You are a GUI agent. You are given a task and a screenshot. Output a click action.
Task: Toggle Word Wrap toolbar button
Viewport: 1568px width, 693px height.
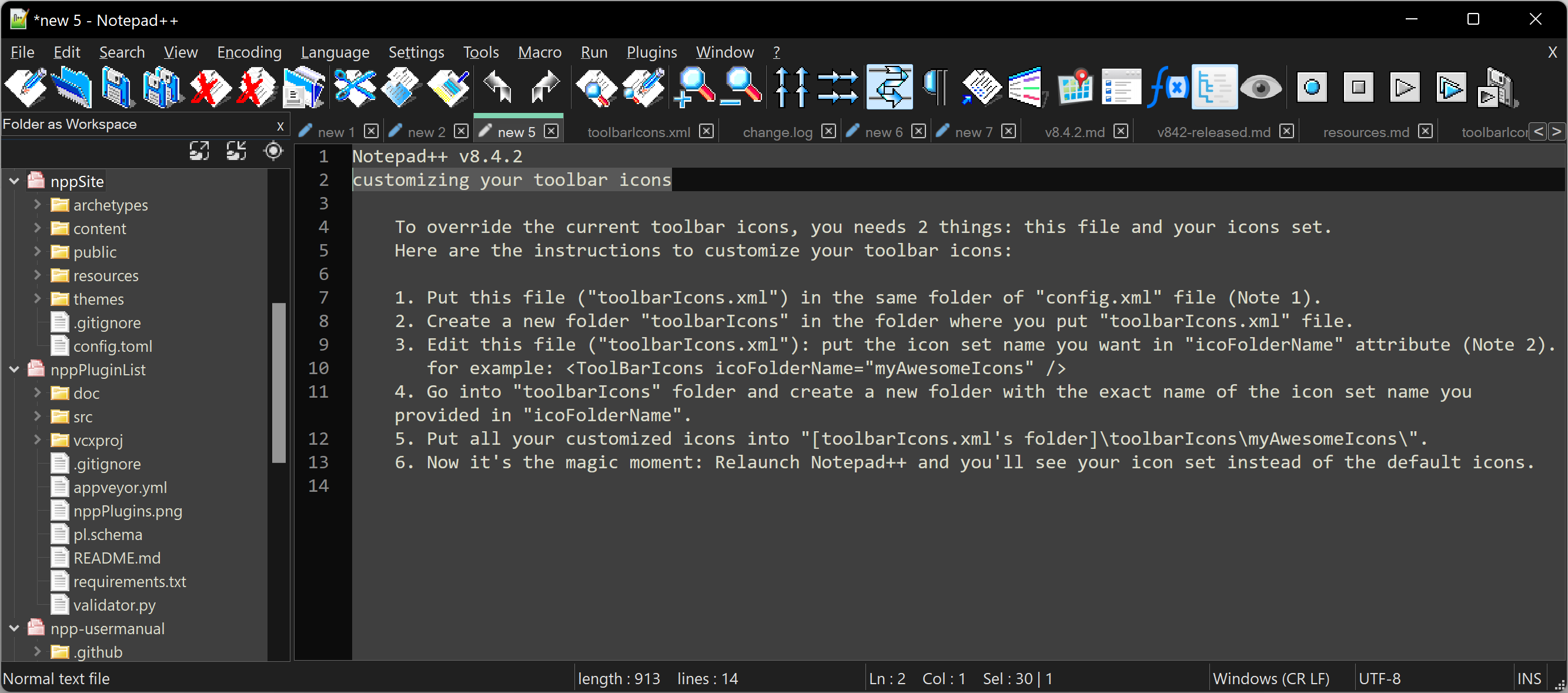click(x=890, y=88)
